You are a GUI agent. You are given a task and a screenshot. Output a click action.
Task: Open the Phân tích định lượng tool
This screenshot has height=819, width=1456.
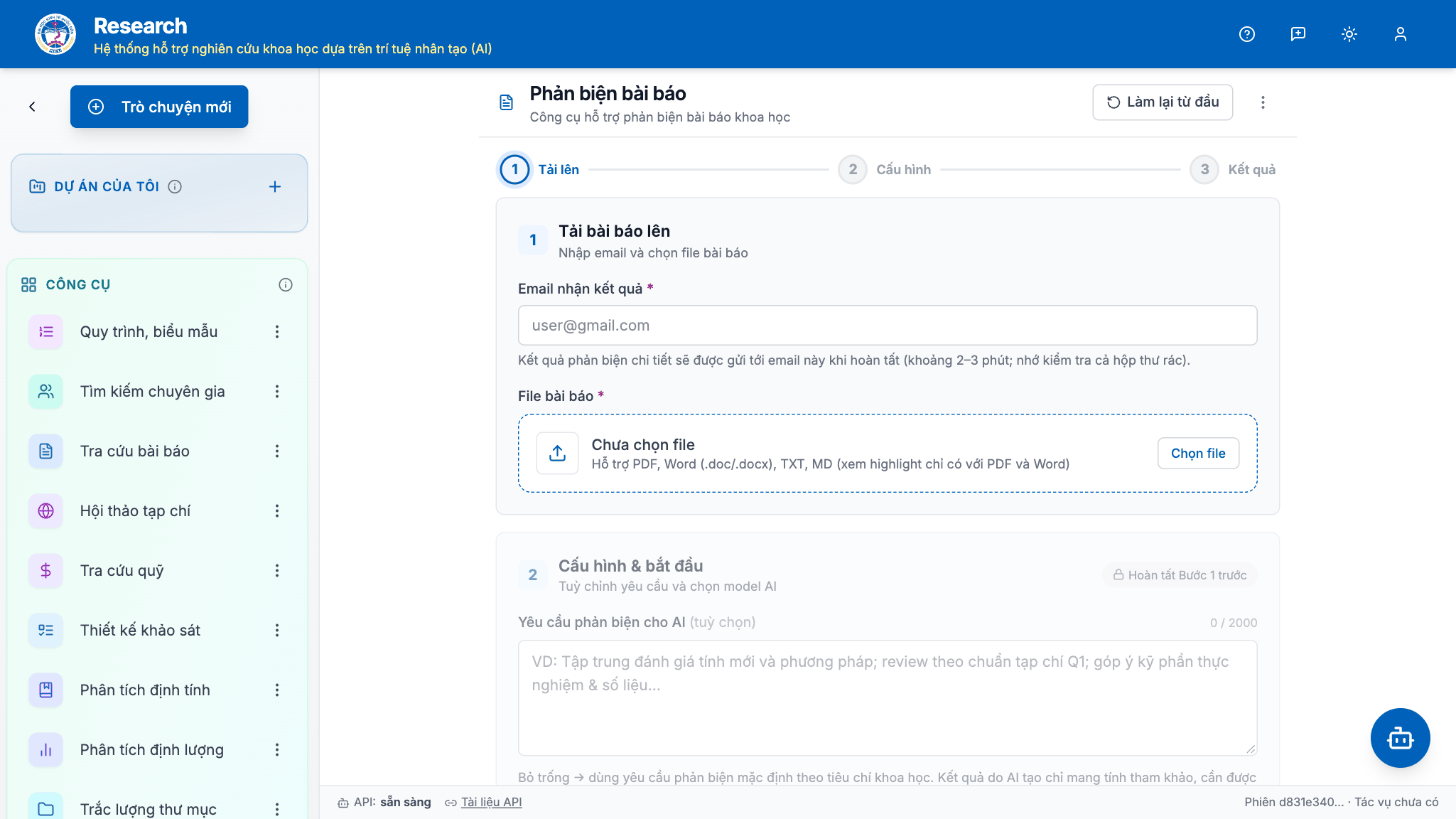[152, 750]
